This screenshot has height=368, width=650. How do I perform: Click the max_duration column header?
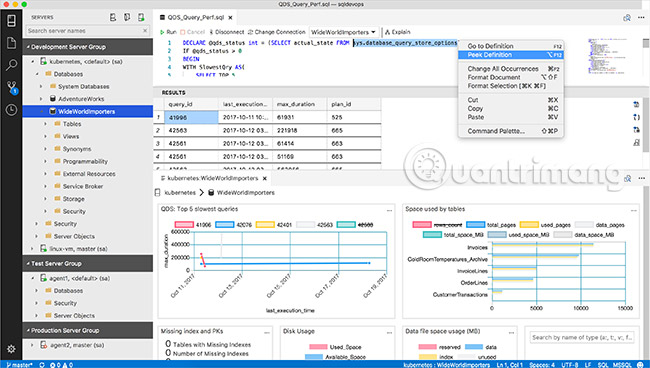pos(300,104)
